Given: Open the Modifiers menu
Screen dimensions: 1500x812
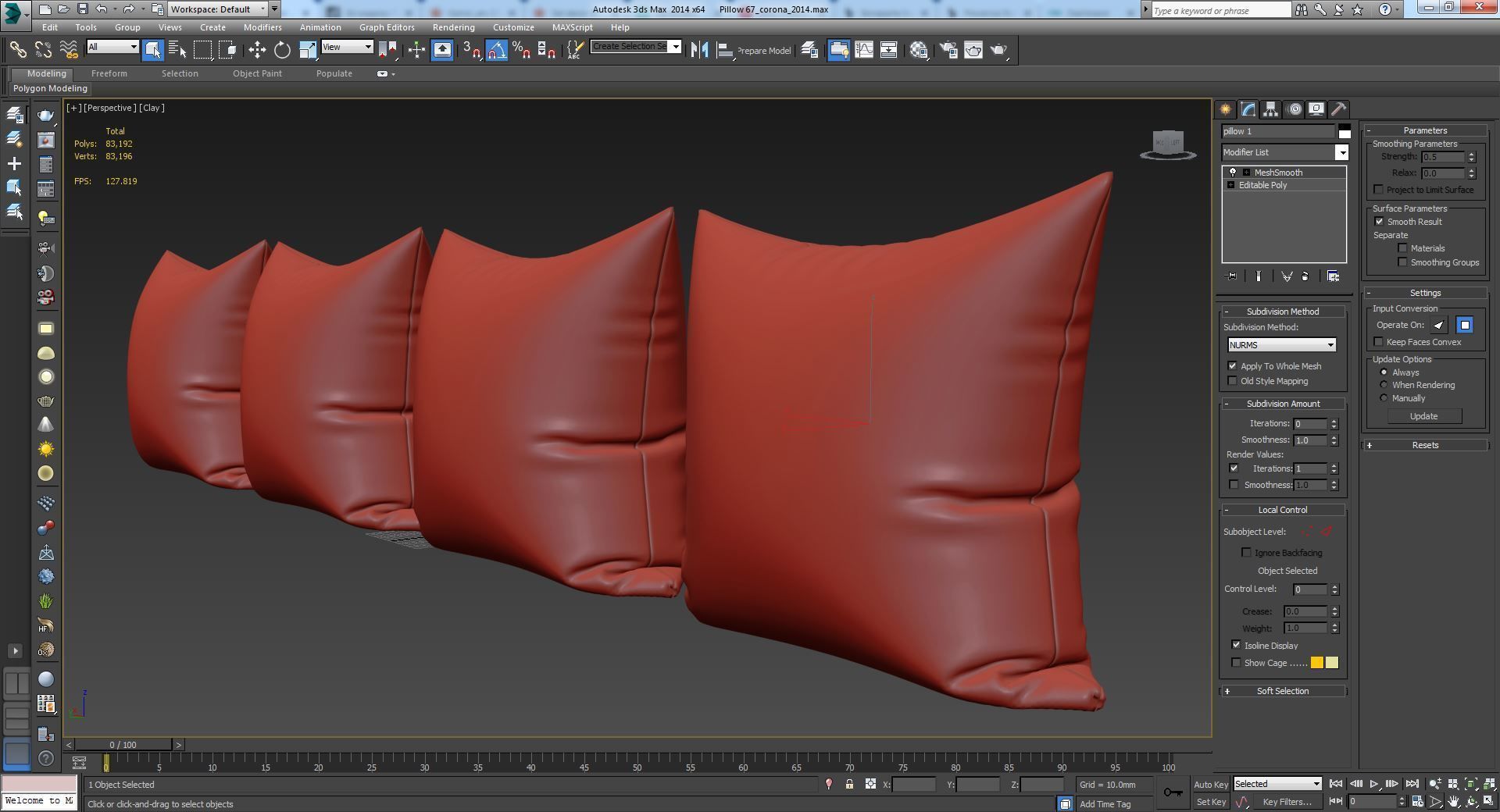Looking at the screenshot, I should 262,27.
